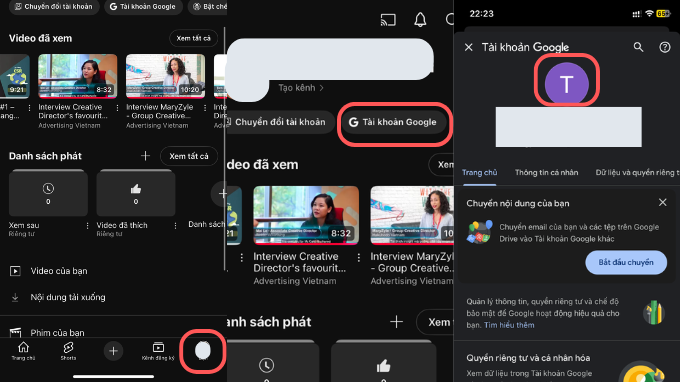Tap Bắt đầu chuyển button
This screenshot has width=680, height=382.
[x=626, y=262]
